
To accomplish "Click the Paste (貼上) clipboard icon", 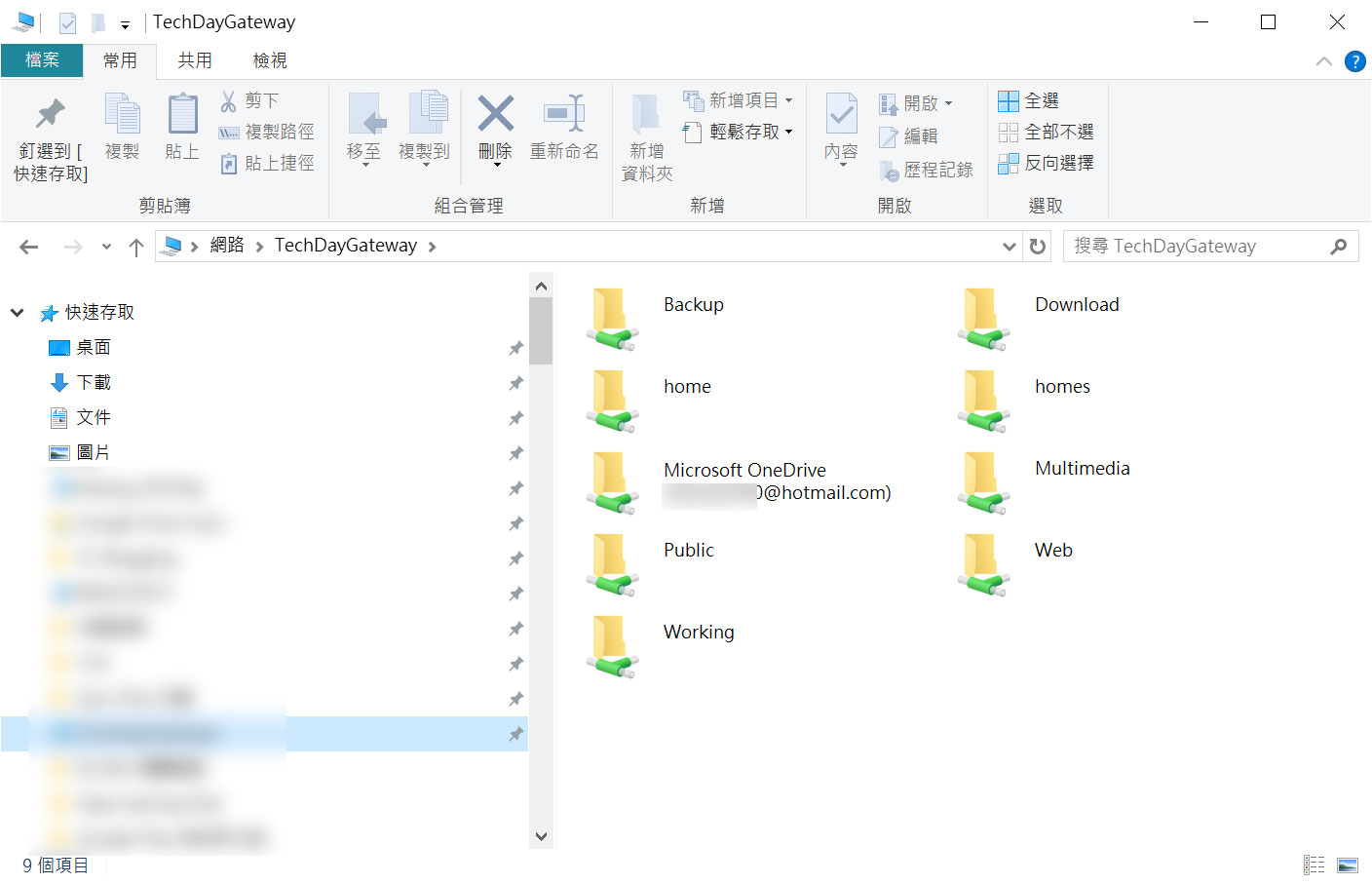I will 182,115.
